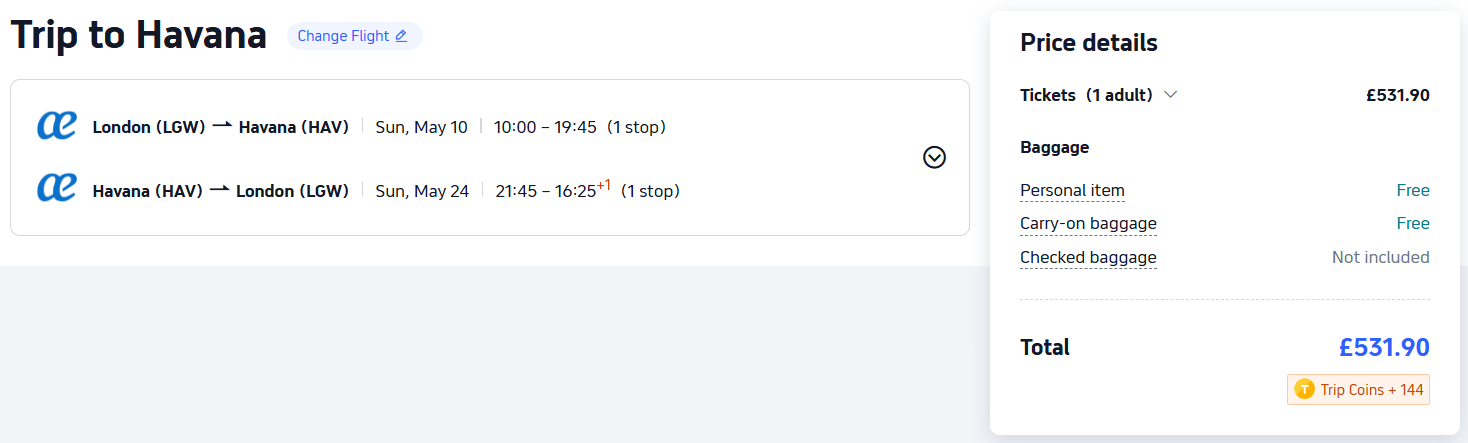The height and width of the screenshot is (443, 1468).
Task: Select the Sun, May 10 outbound date
Action: pyautogui.click(x=421, y=127)
